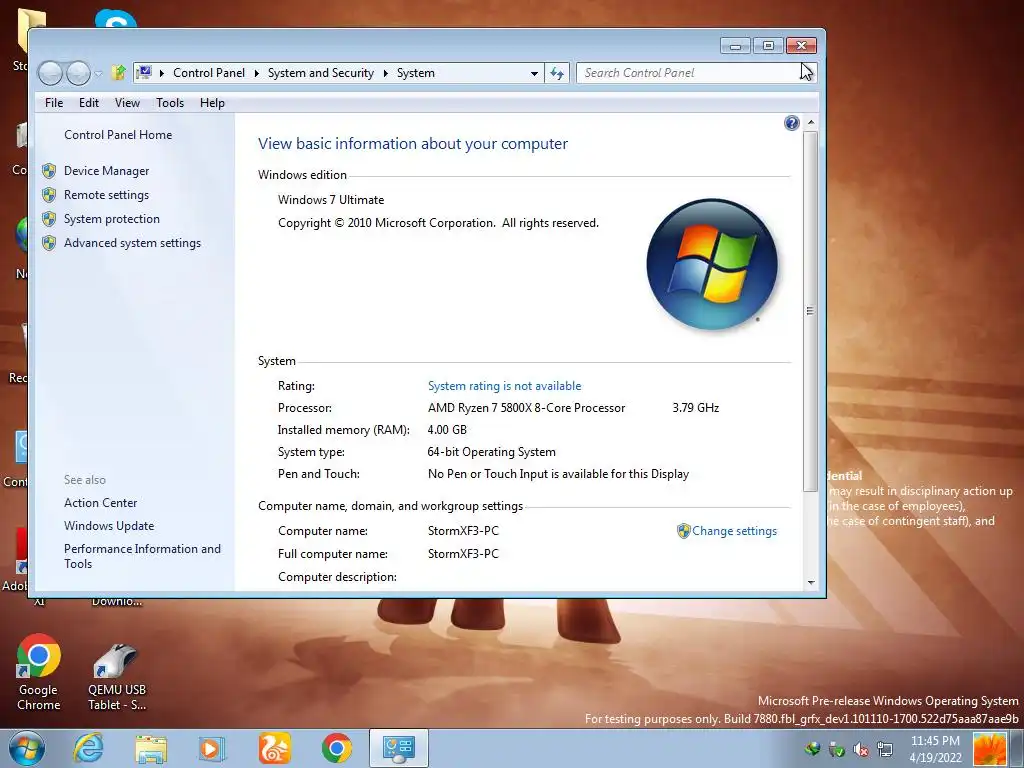Click the Windows 7 logo image

click(x=712, y=264)
